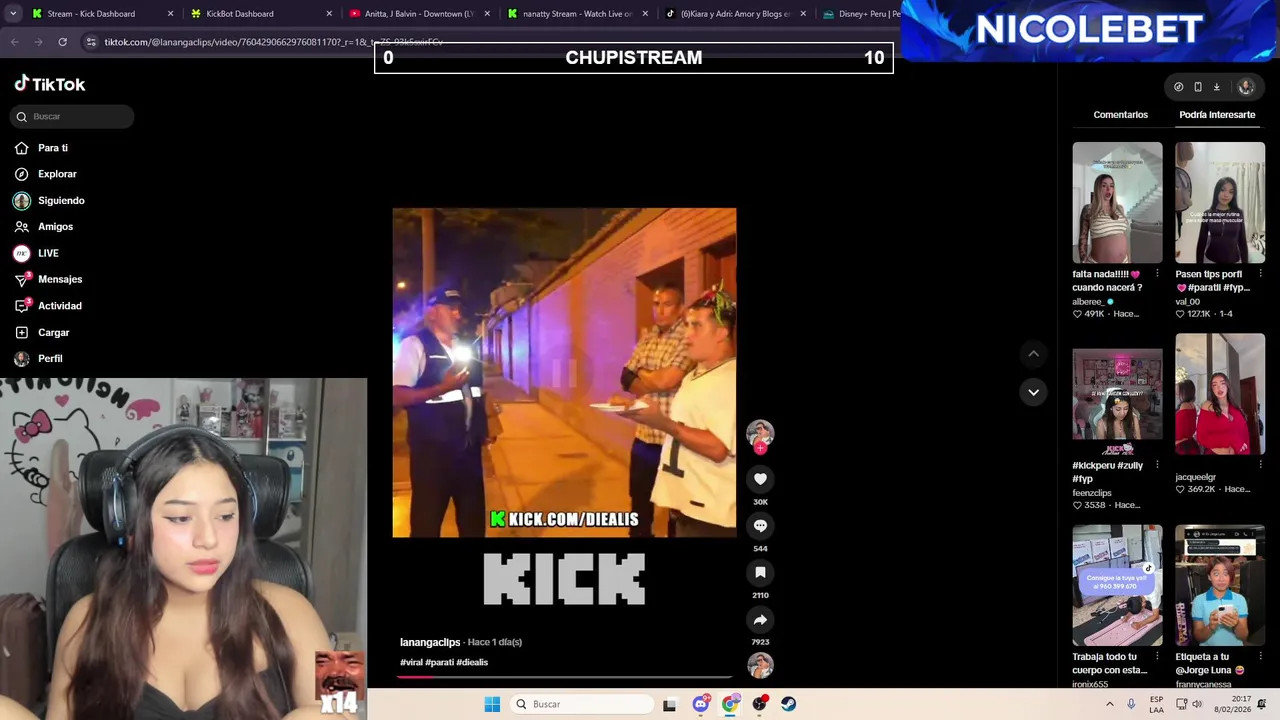Share the video with the arrow icon
This screenshot has height=720, width=1280.
[x=760, y=619]
